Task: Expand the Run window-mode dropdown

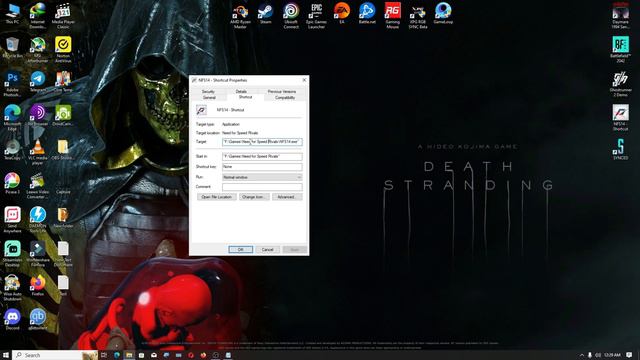Action: [262, 177]
